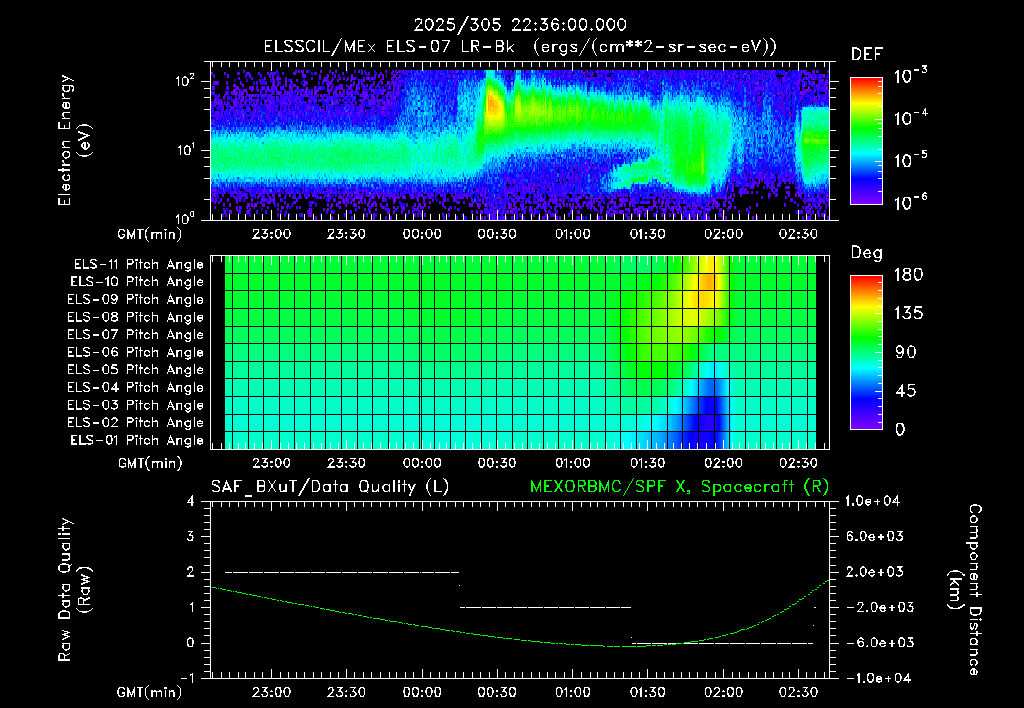1024x708 pixels.
Task: Click the green MEXORBMC/SPF X, Spacecraft (R) label
Action: [679, 487]
